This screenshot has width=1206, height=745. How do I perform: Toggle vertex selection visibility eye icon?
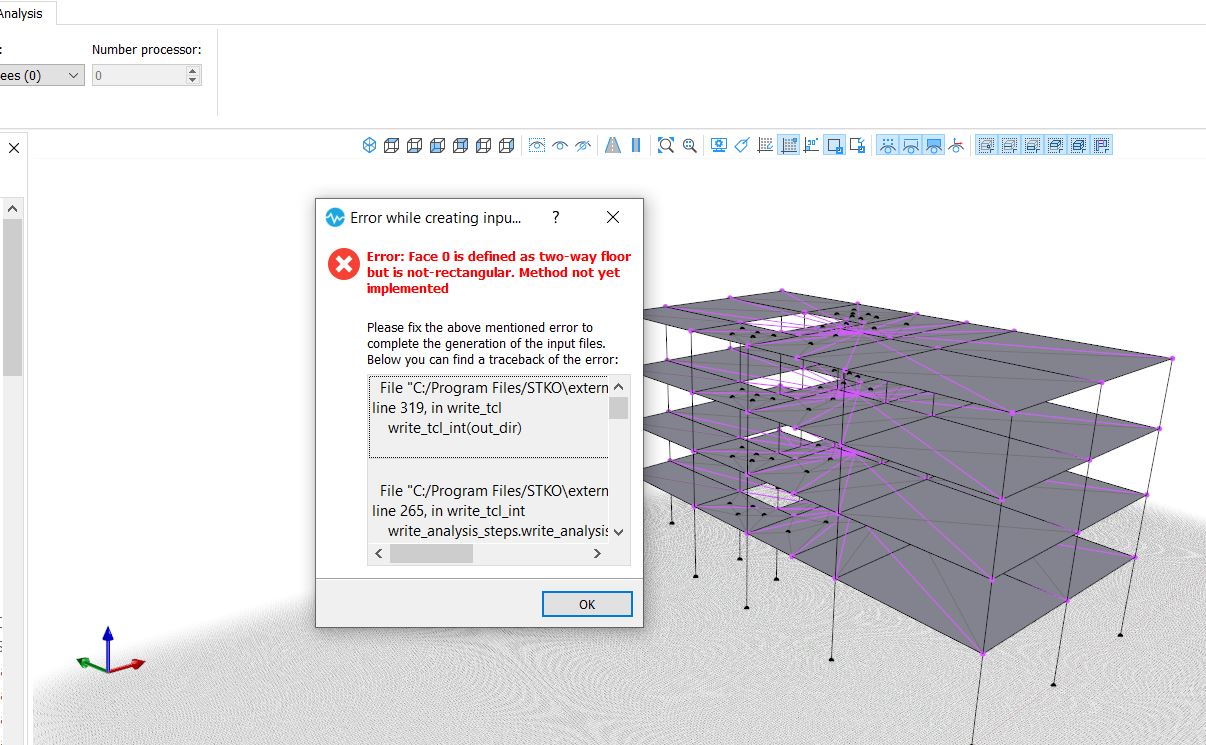pyautogui.click(x=886, y=145)
